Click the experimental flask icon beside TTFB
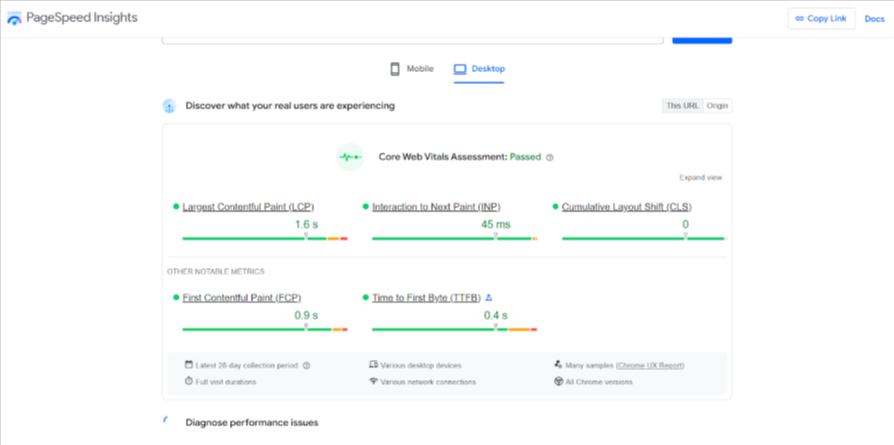 (x=489, y=297)
